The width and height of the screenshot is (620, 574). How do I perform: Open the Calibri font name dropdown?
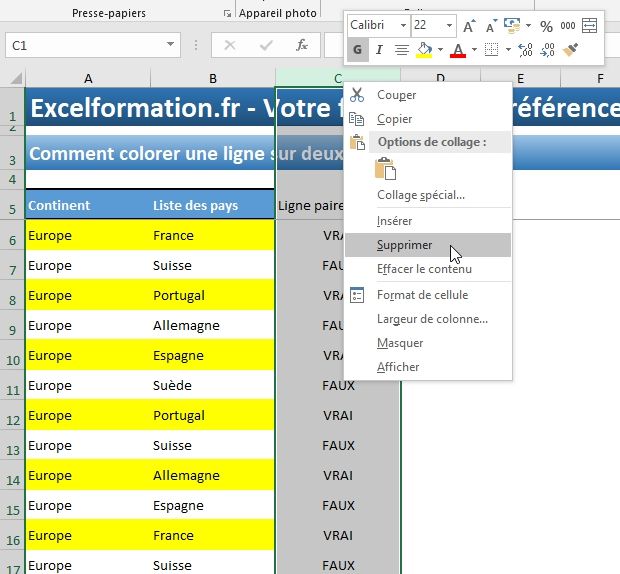pyautogui.click(x=403, y=25)
